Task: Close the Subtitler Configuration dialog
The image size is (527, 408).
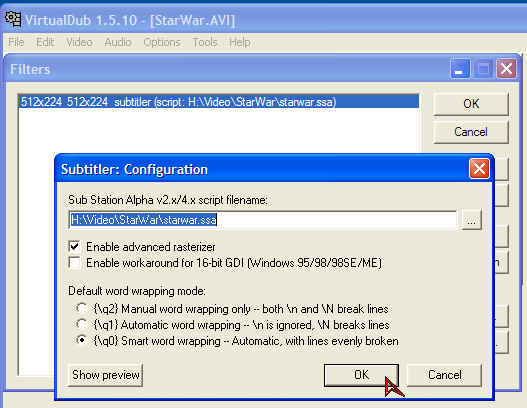Action: (x=479, y=169)
